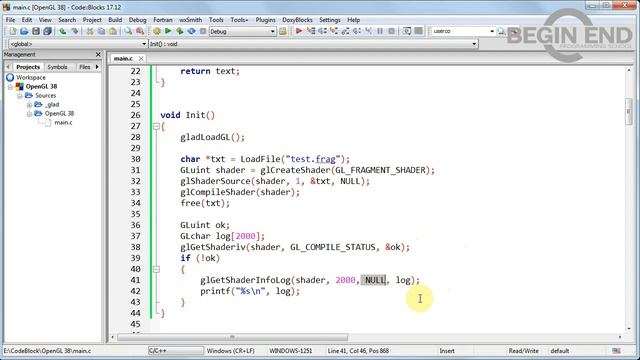640x360 pixels.
Task: Run the project with green play icon
Action: pyautogui.click(x=168, y=31)
